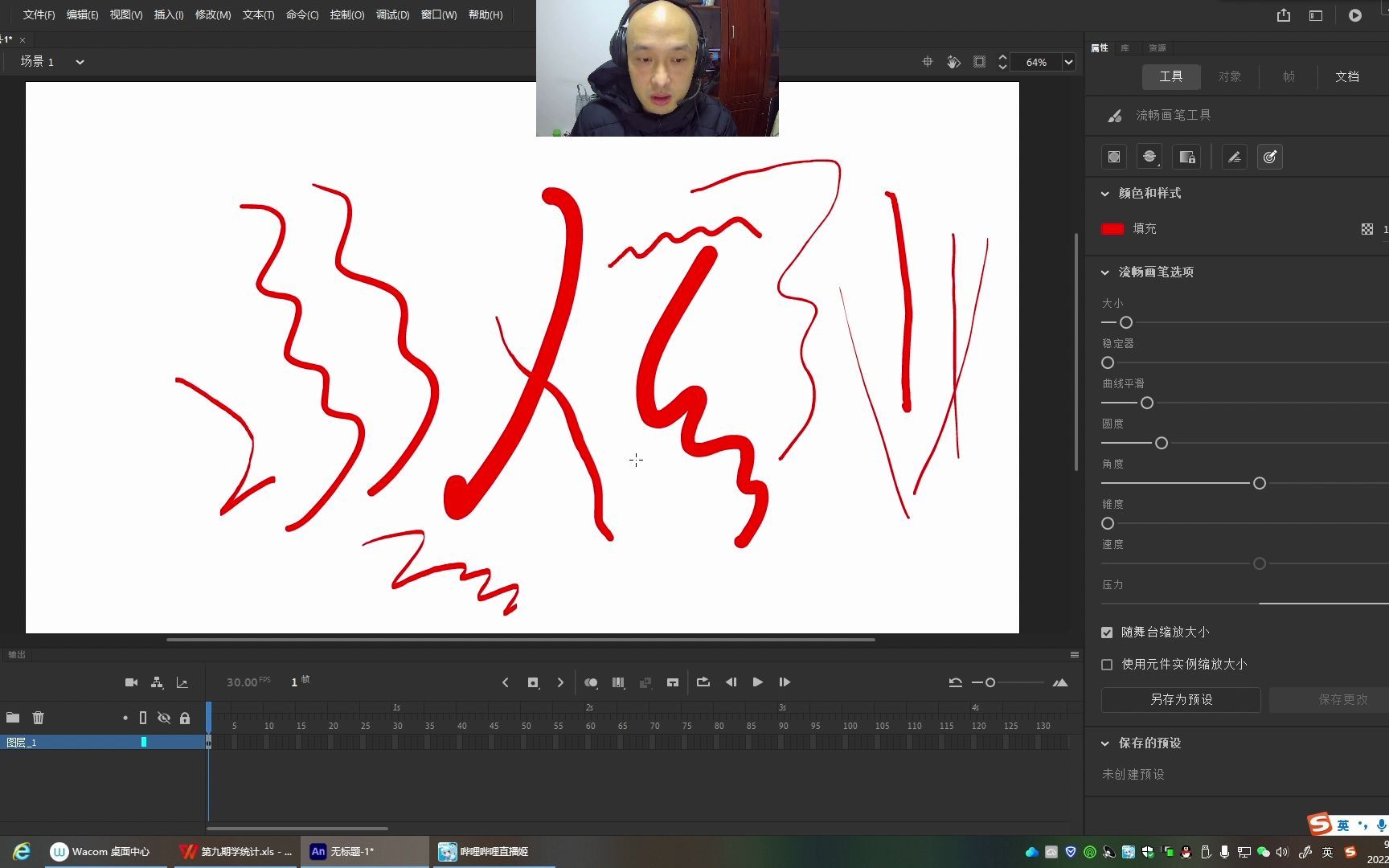Collapse the 颜色和样式 section
The image size is (1389, 868).
[1105, 194]
